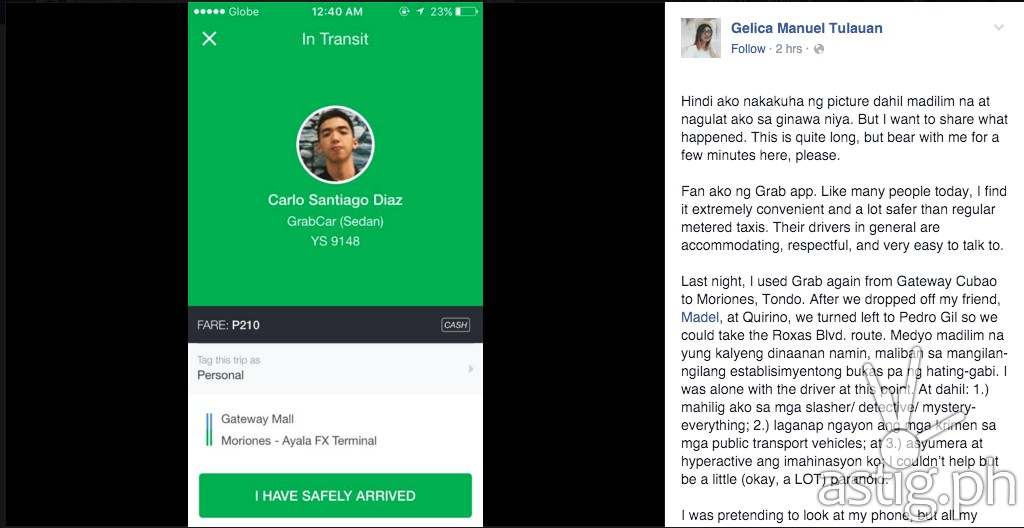Viewport: 1024px width, 528px height.
Task: Click the FARE P210 bar
Action: click(335, 325)
